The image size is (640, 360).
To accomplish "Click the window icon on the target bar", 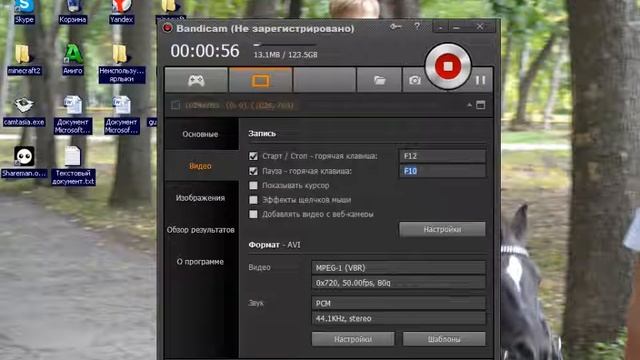I will pyautogui.click(x=481, y=105).
